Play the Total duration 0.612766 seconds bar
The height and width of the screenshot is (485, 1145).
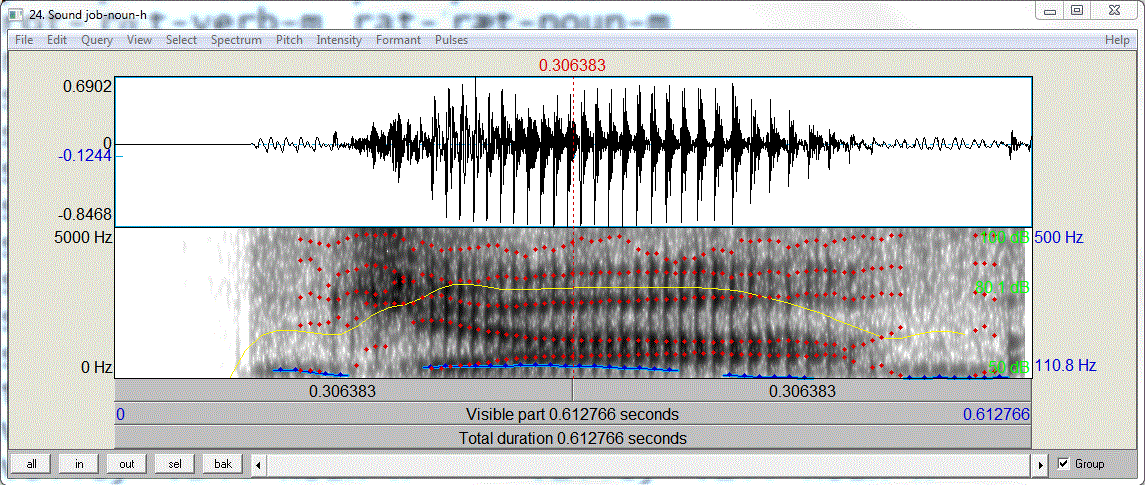pos(572,438)
